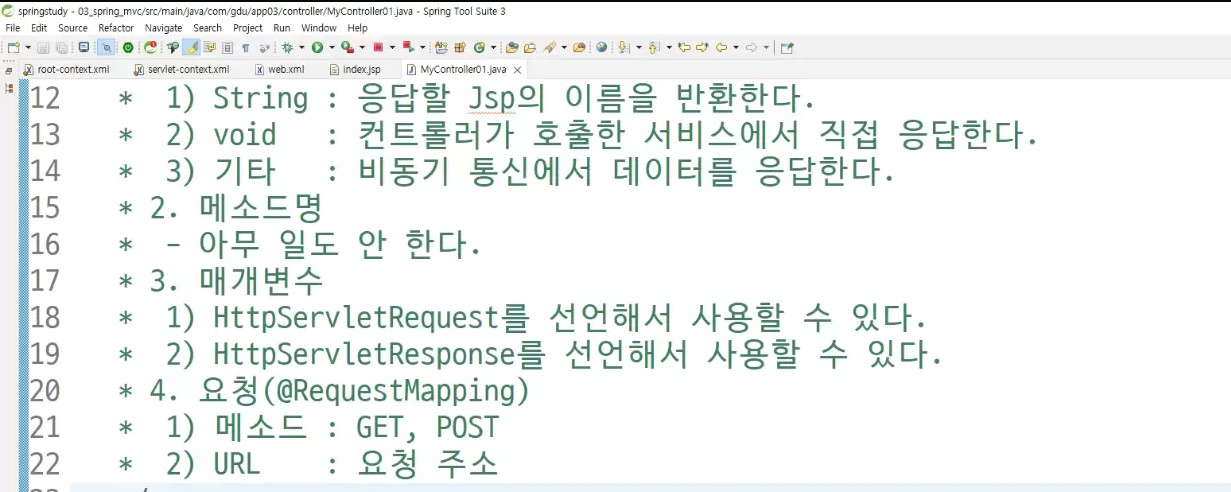Open the Window menu

[319, 28]
